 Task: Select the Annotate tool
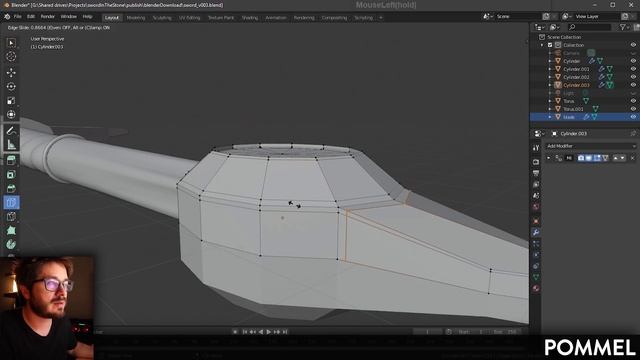point(11,131)
